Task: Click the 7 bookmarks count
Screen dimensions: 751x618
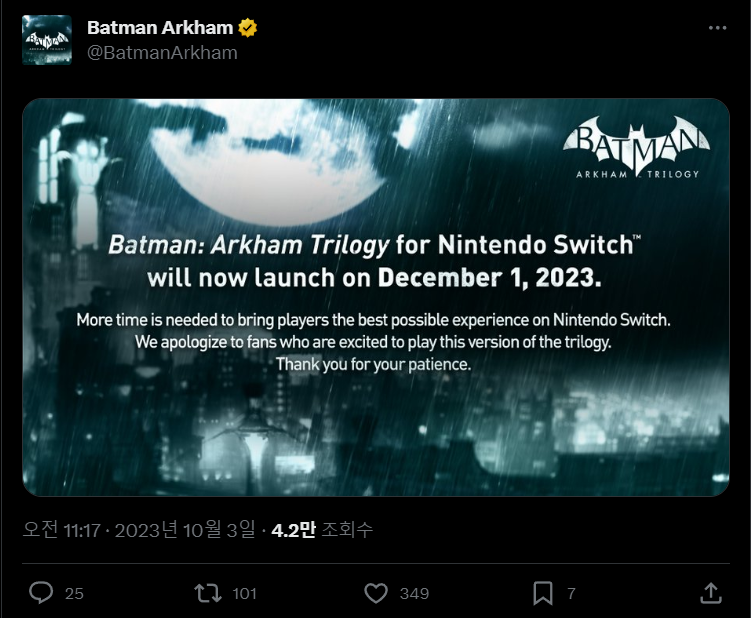Action: [x=571, y=593]
